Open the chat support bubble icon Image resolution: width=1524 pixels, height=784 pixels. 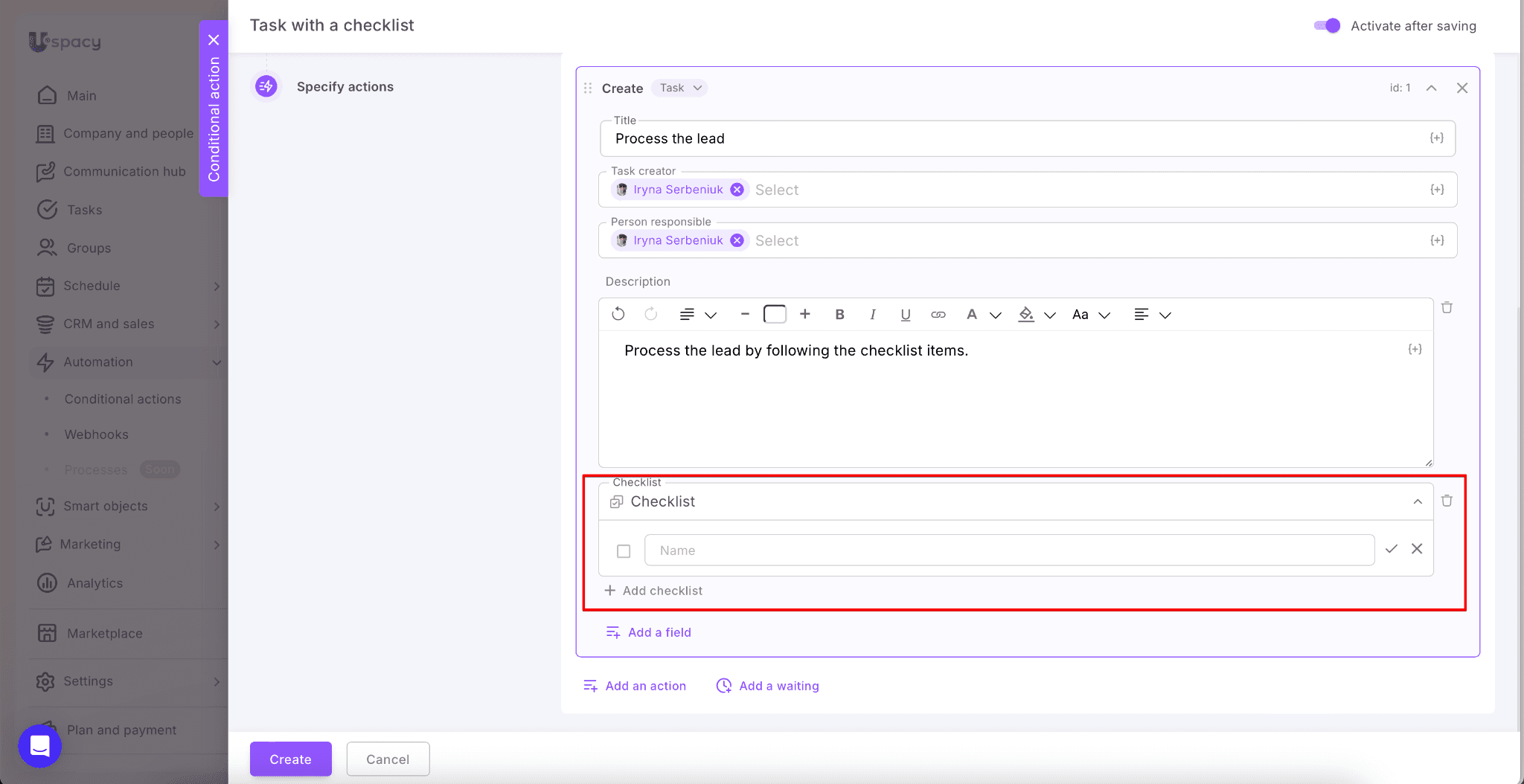(40, 745)
